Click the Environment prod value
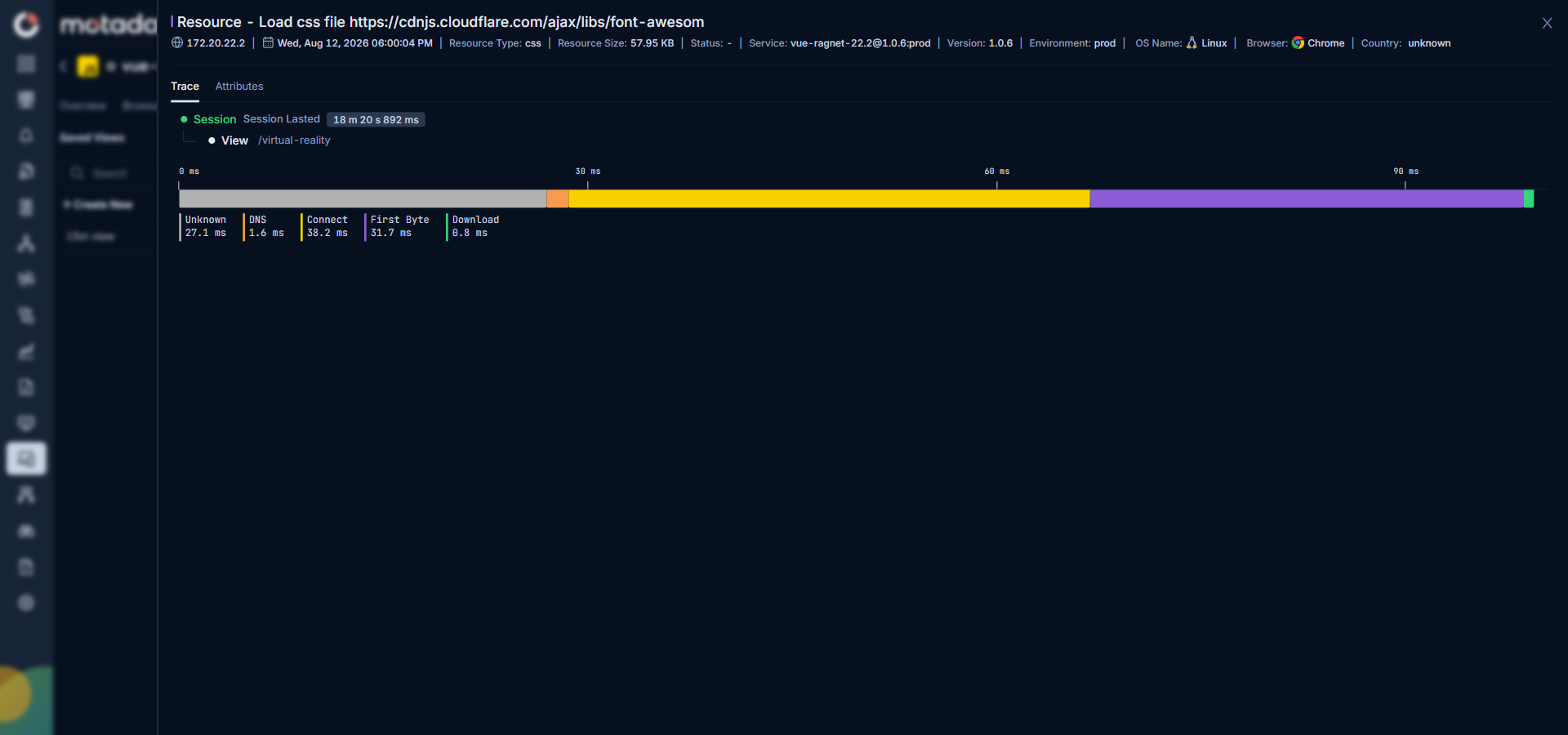1568x735 pixels. (1105, 43)
